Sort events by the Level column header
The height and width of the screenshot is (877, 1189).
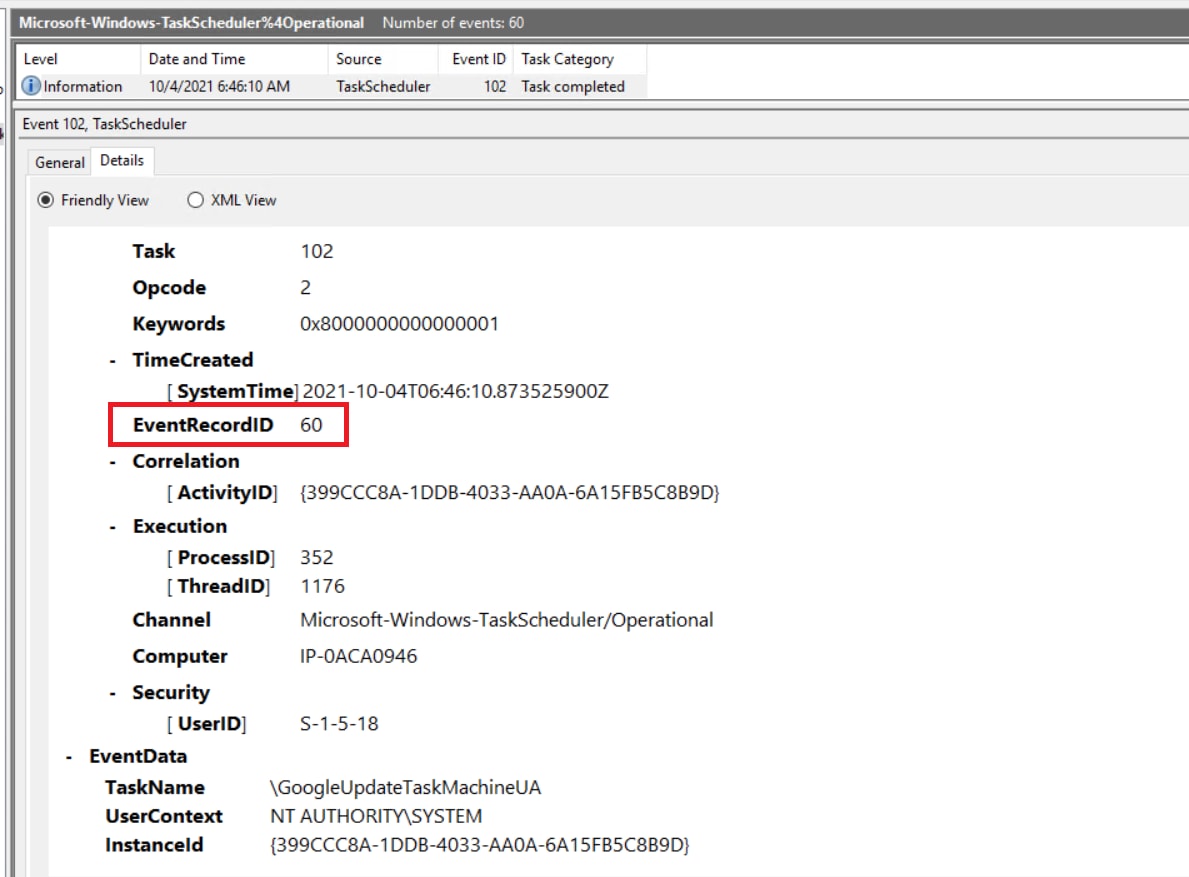[78, 59]
